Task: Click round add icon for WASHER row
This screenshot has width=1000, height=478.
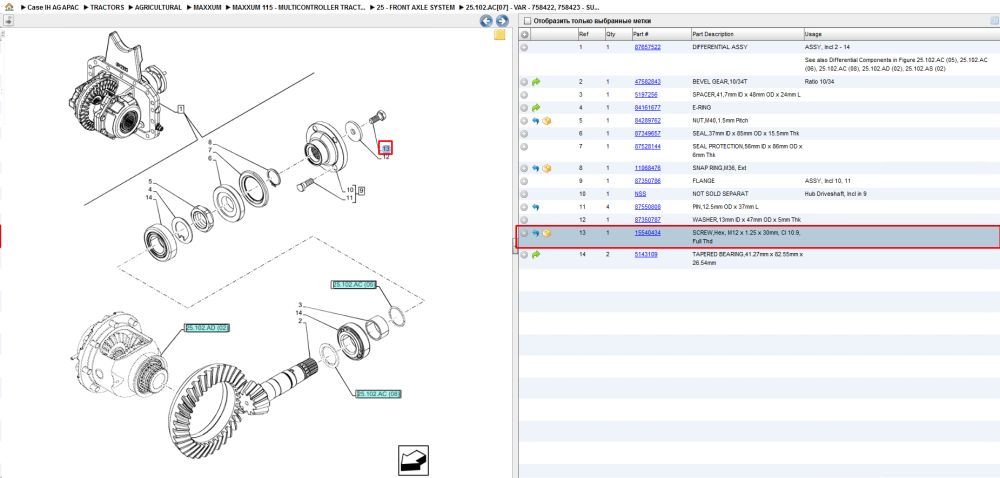Action: [x=524, y=220]
